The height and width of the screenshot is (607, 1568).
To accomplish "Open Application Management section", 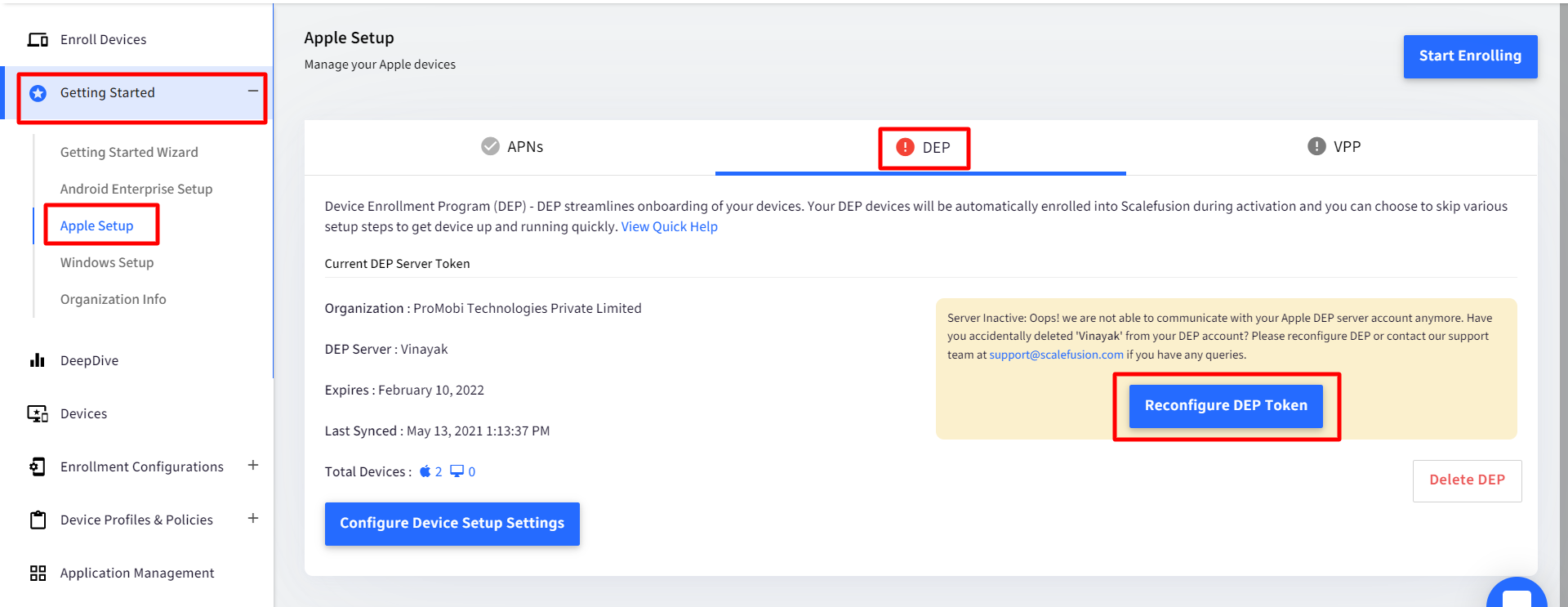I will pyautogui.click(x=137, y=573).
